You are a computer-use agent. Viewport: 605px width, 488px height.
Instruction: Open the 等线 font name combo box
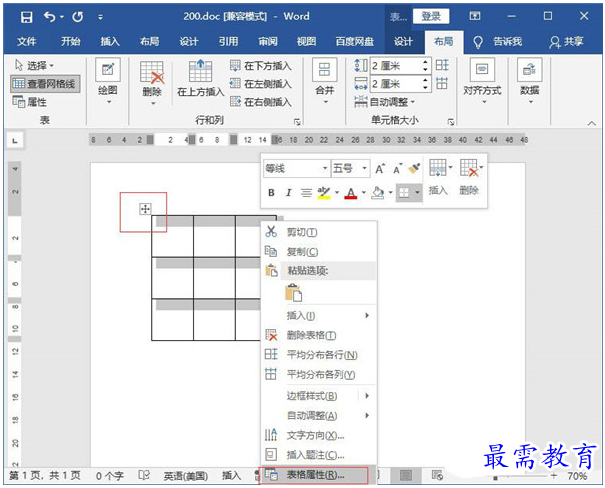tap(297, 169)
